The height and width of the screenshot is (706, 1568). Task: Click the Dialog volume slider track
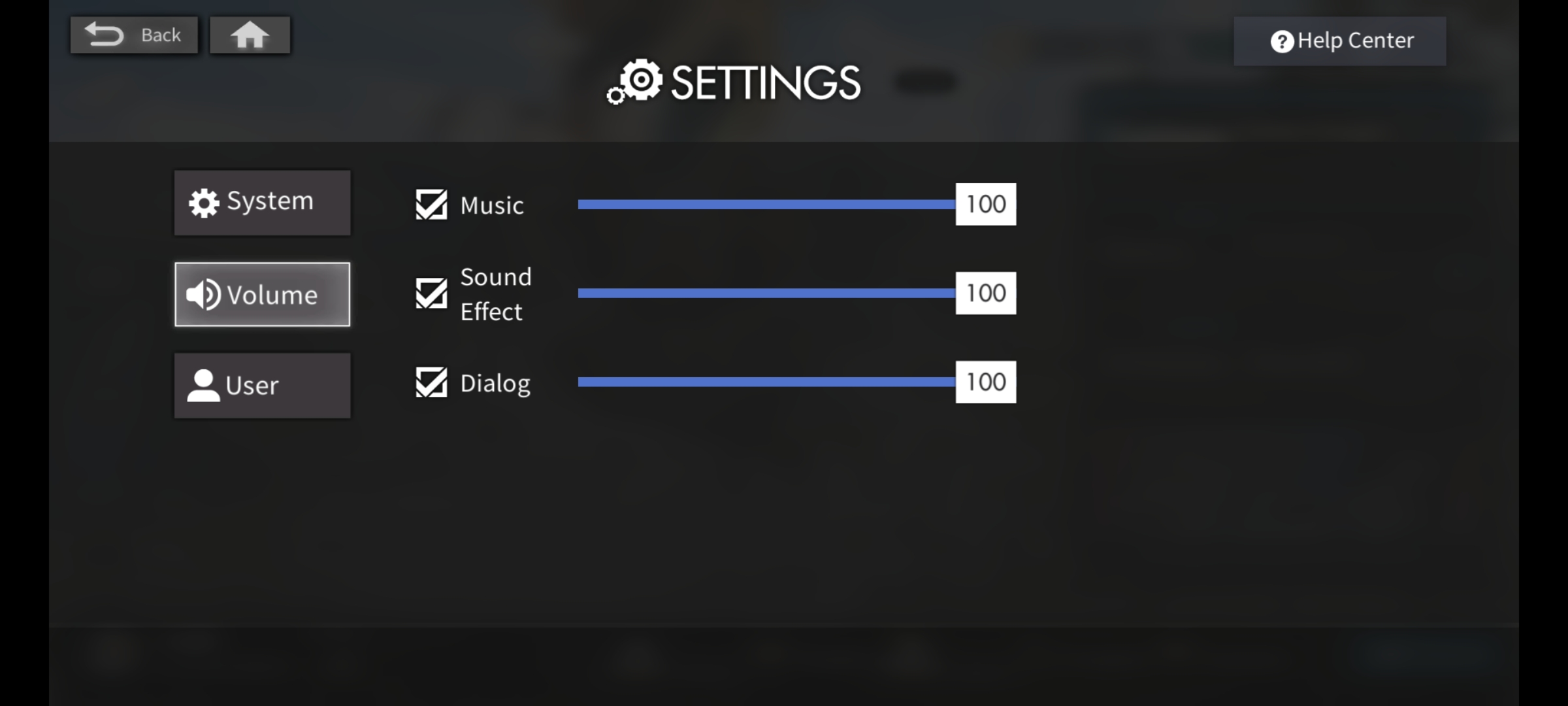(x=766, y=382)
